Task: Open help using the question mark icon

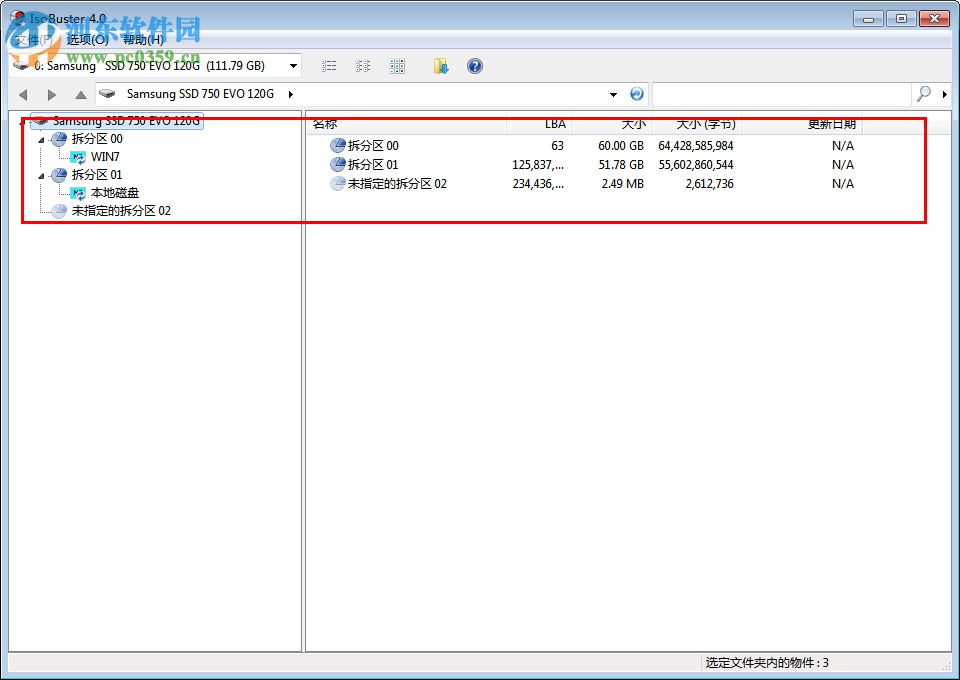Action: click(475, 66)
